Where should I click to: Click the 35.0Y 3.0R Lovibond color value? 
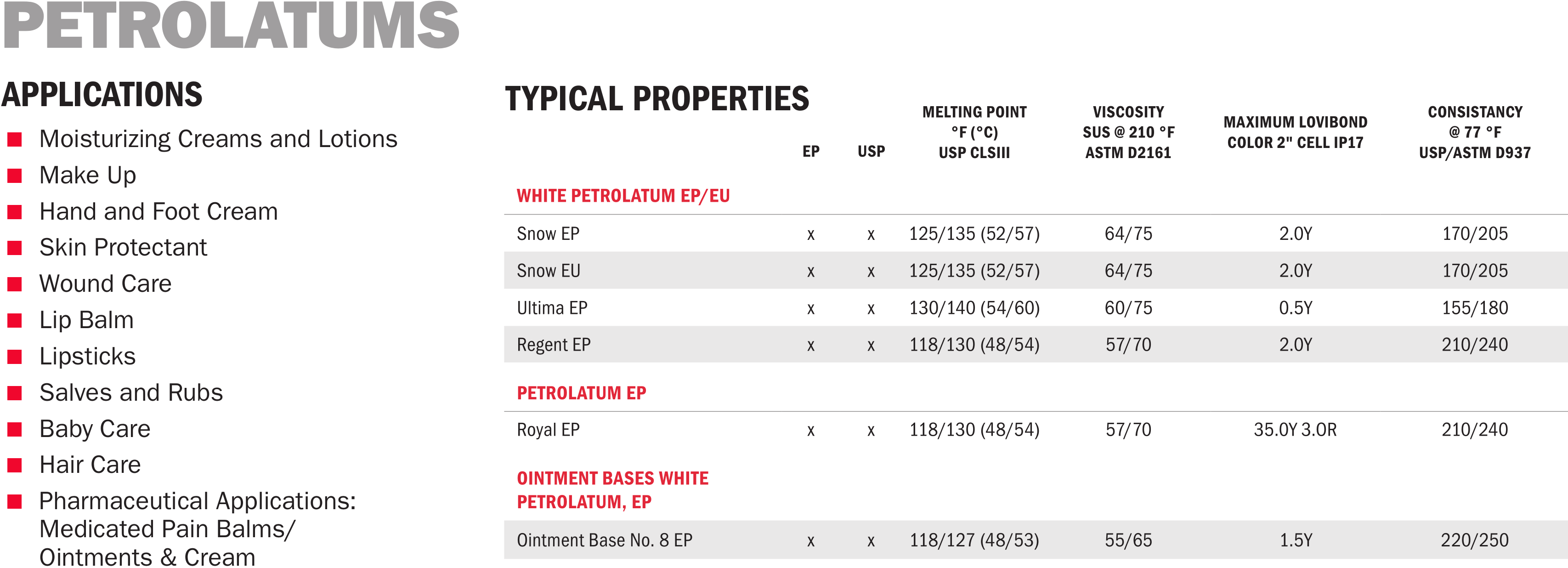1295,430
